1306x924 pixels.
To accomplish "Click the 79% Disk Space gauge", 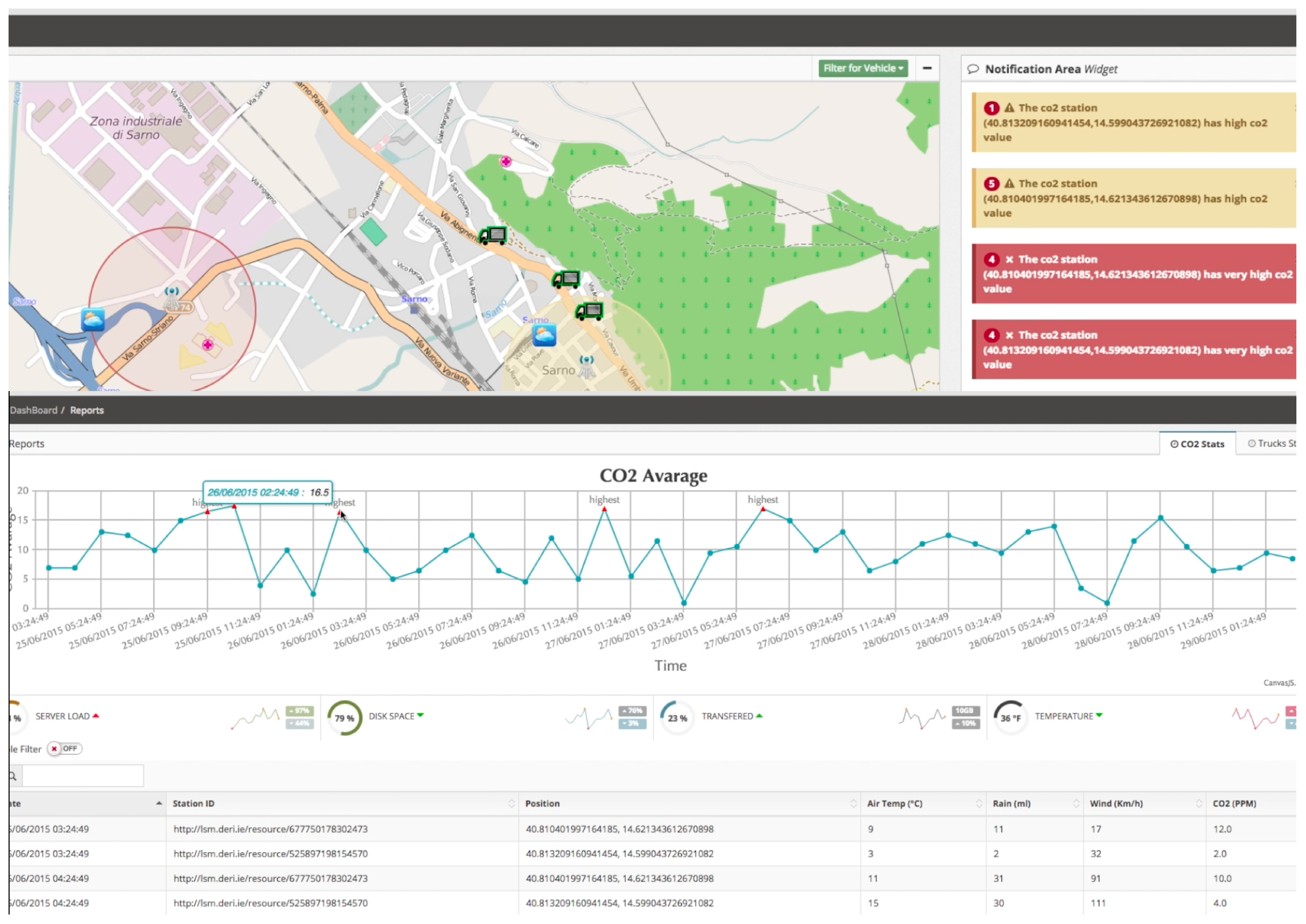I will 344,718.
